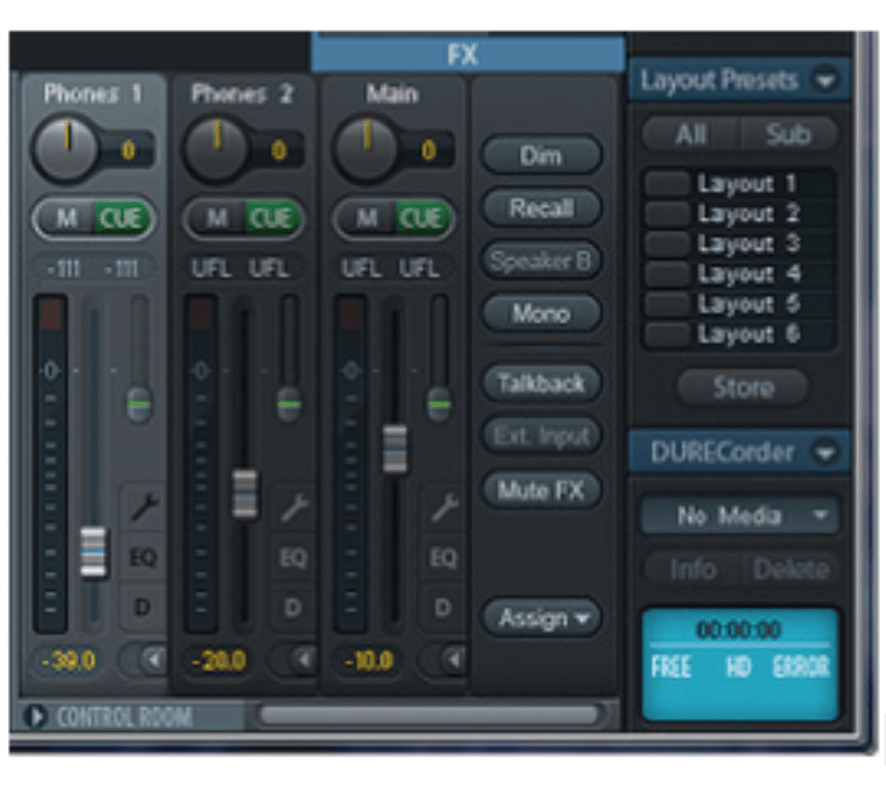Viewport: 886px width, 788px height.
Task: Expand the Layout Presets dropdown arrow
Action: point(825,80)
